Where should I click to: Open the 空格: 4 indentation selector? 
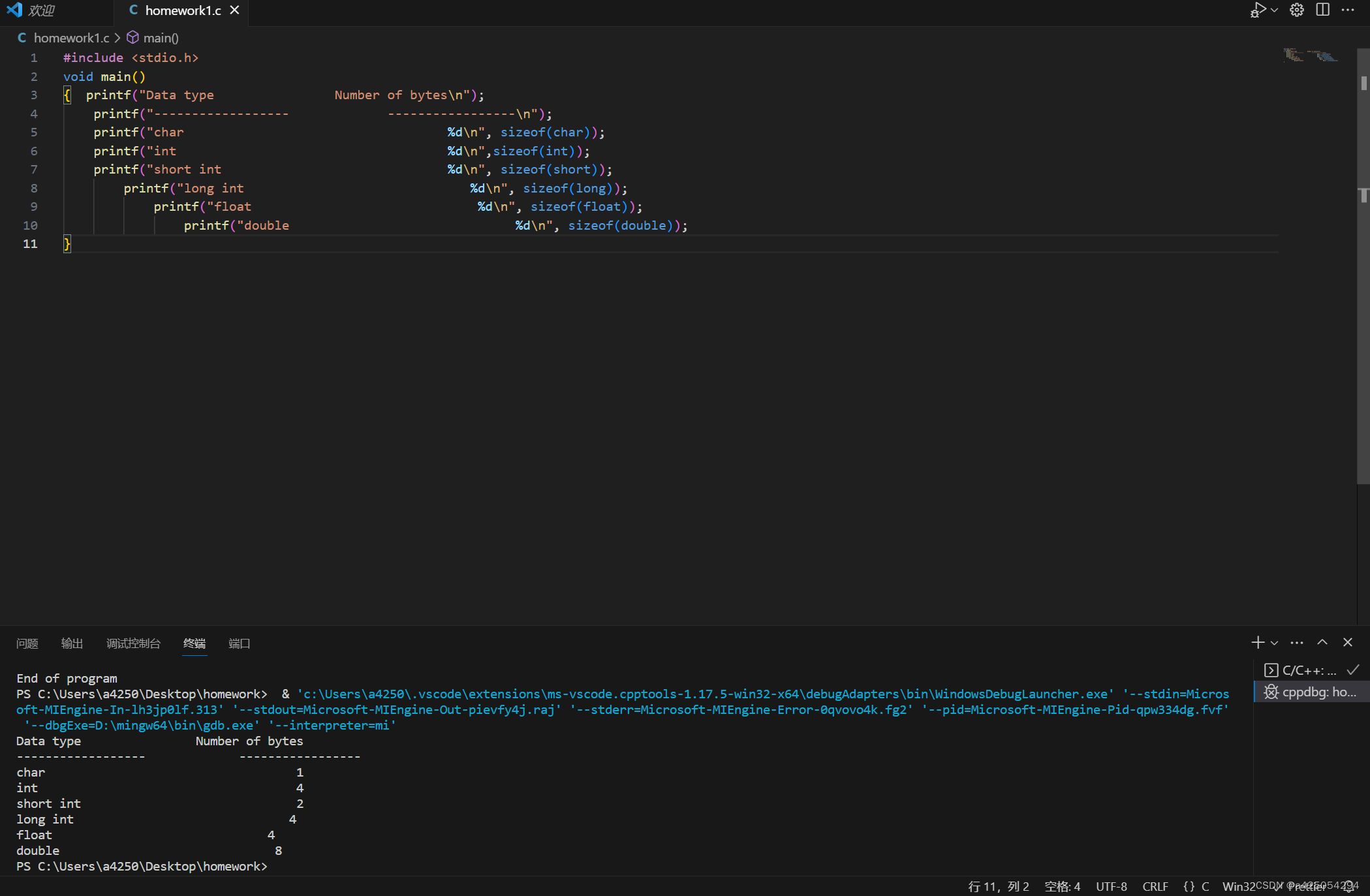(1062, 886)
